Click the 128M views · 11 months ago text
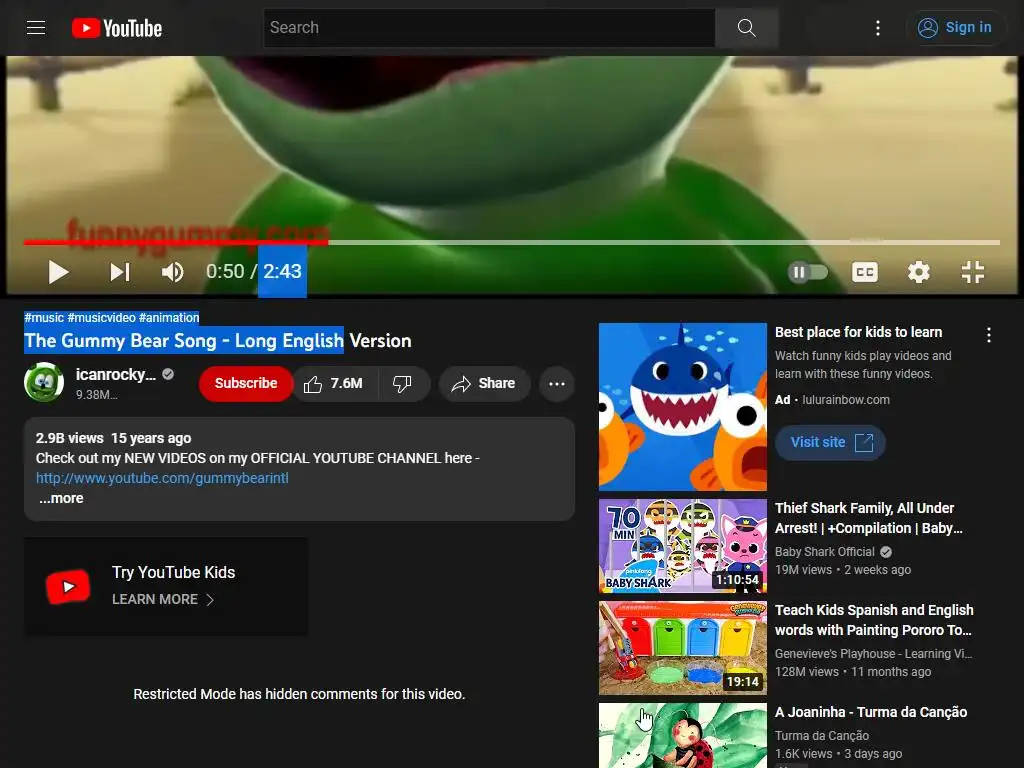 (x=853, y=671)
